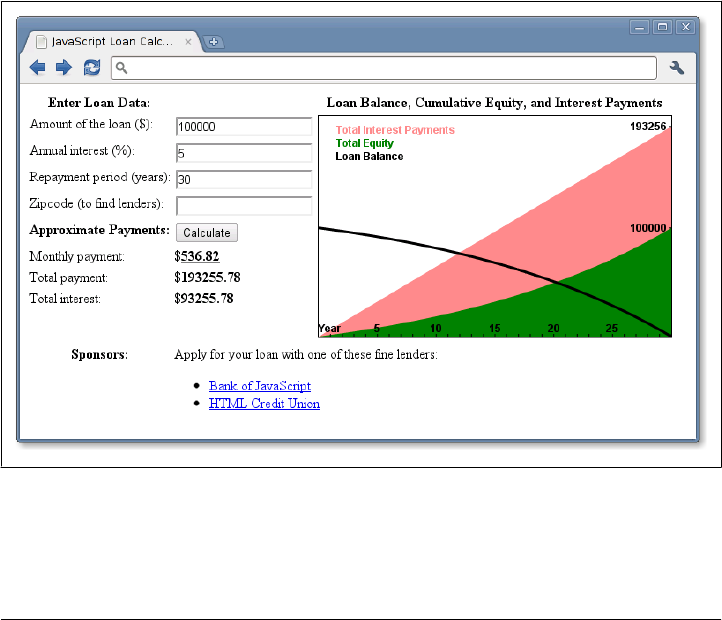Maximize the browser window

[x=662, y=27]
